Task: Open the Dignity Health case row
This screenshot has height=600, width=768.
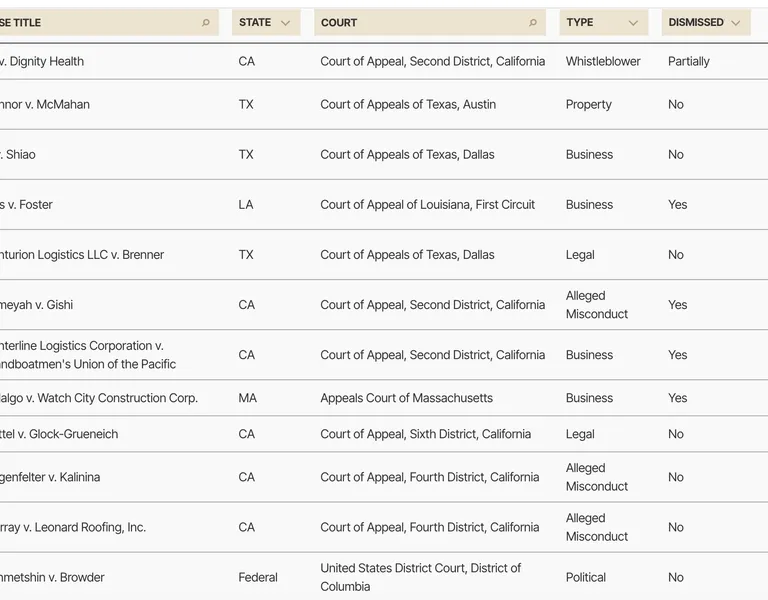Action: (x=384, y=61)
